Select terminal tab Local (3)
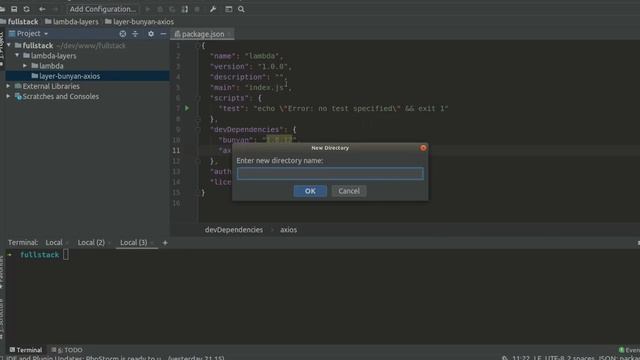The width and height of the screenshot is (640, 360). pos(133,242)
